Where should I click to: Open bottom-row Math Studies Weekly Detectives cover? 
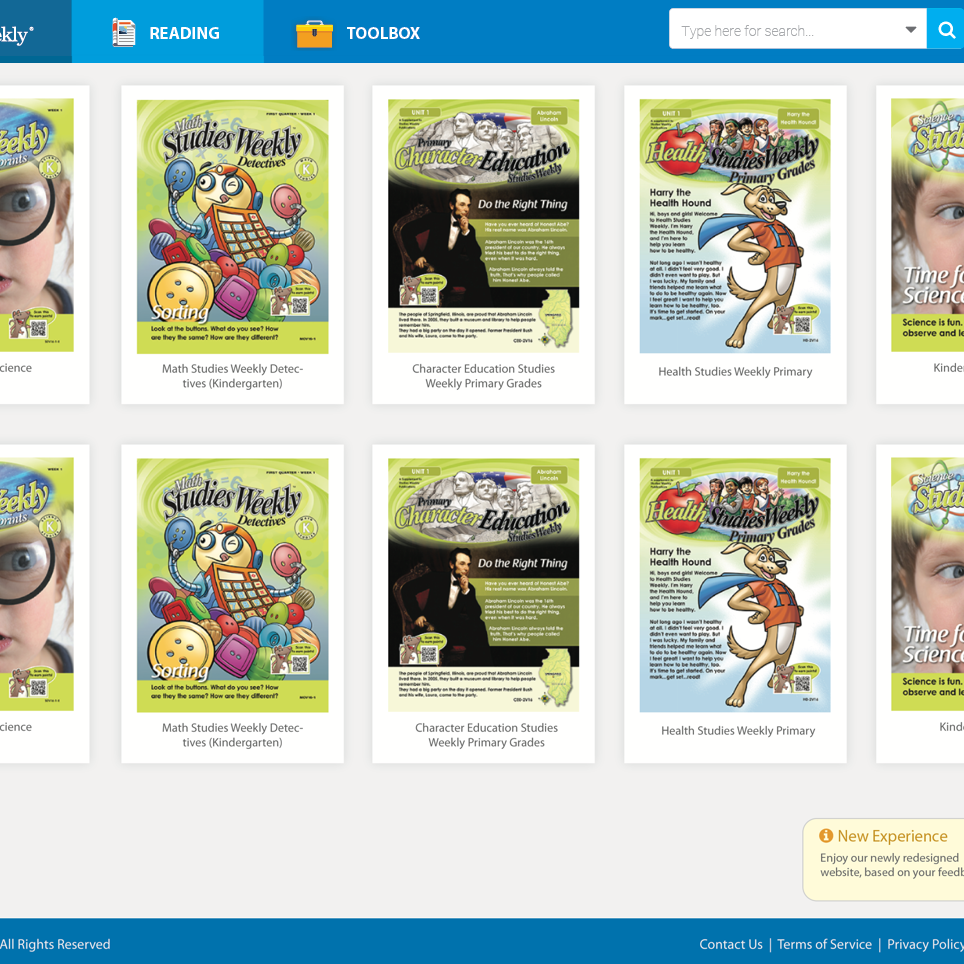click(x=232, y=585)
